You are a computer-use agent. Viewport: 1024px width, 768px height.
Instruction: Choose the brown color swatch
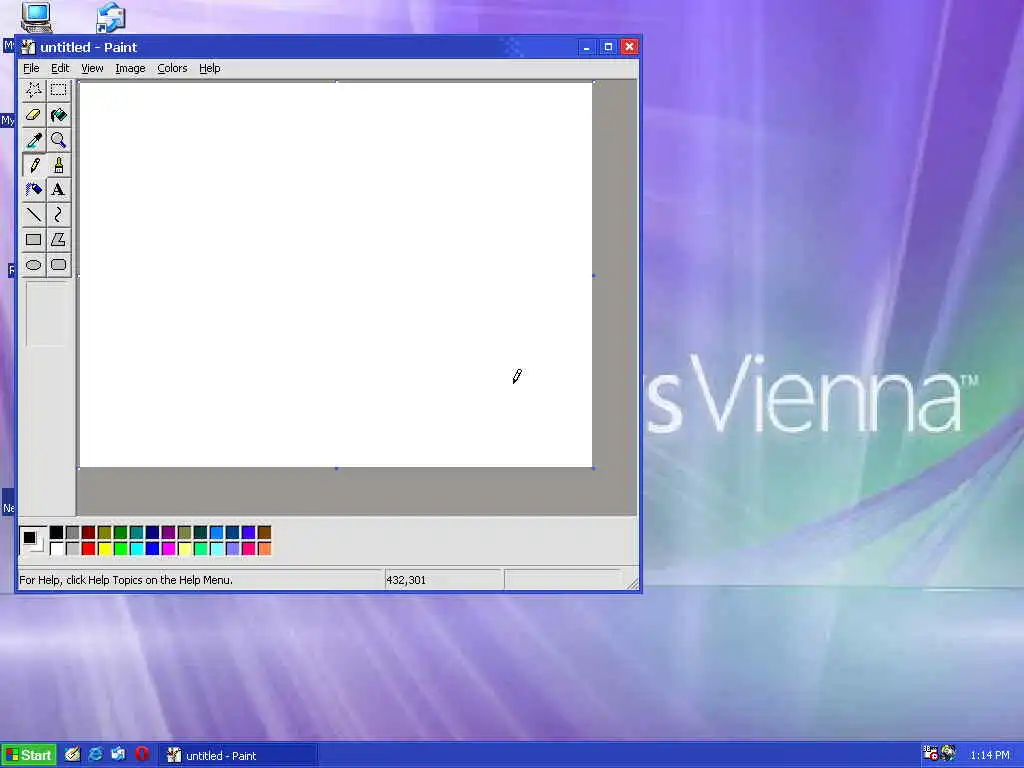tap(264, 533)
